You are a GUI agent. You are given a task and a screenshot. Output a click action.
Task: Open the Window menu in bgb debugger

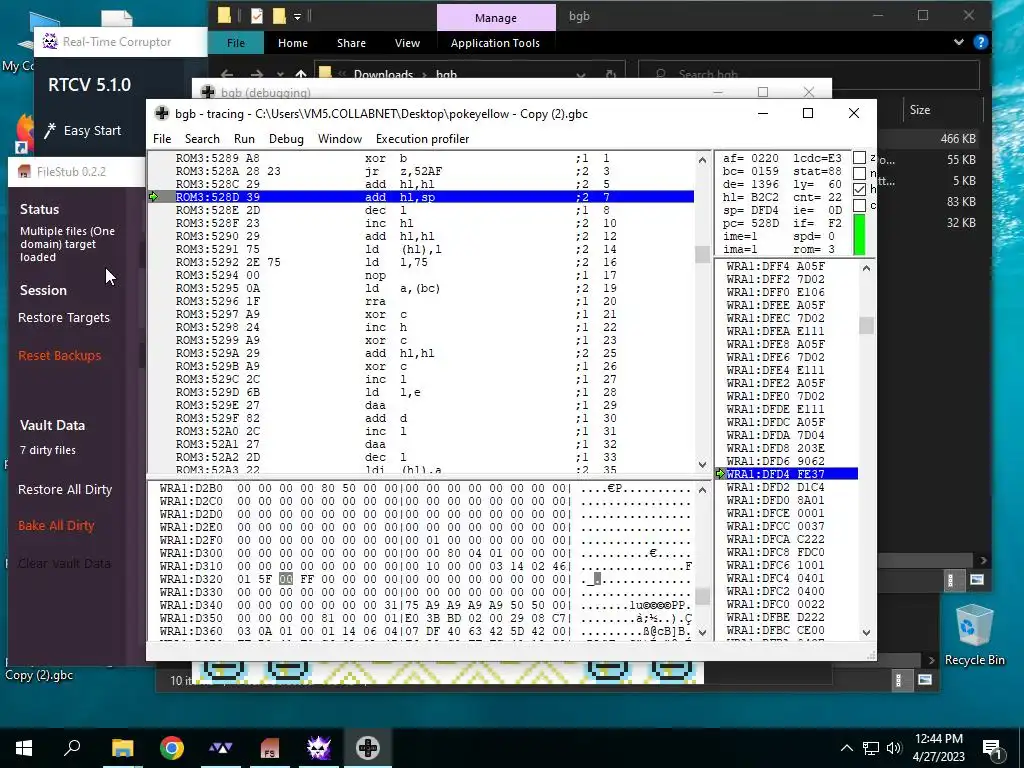coord(340,138)
